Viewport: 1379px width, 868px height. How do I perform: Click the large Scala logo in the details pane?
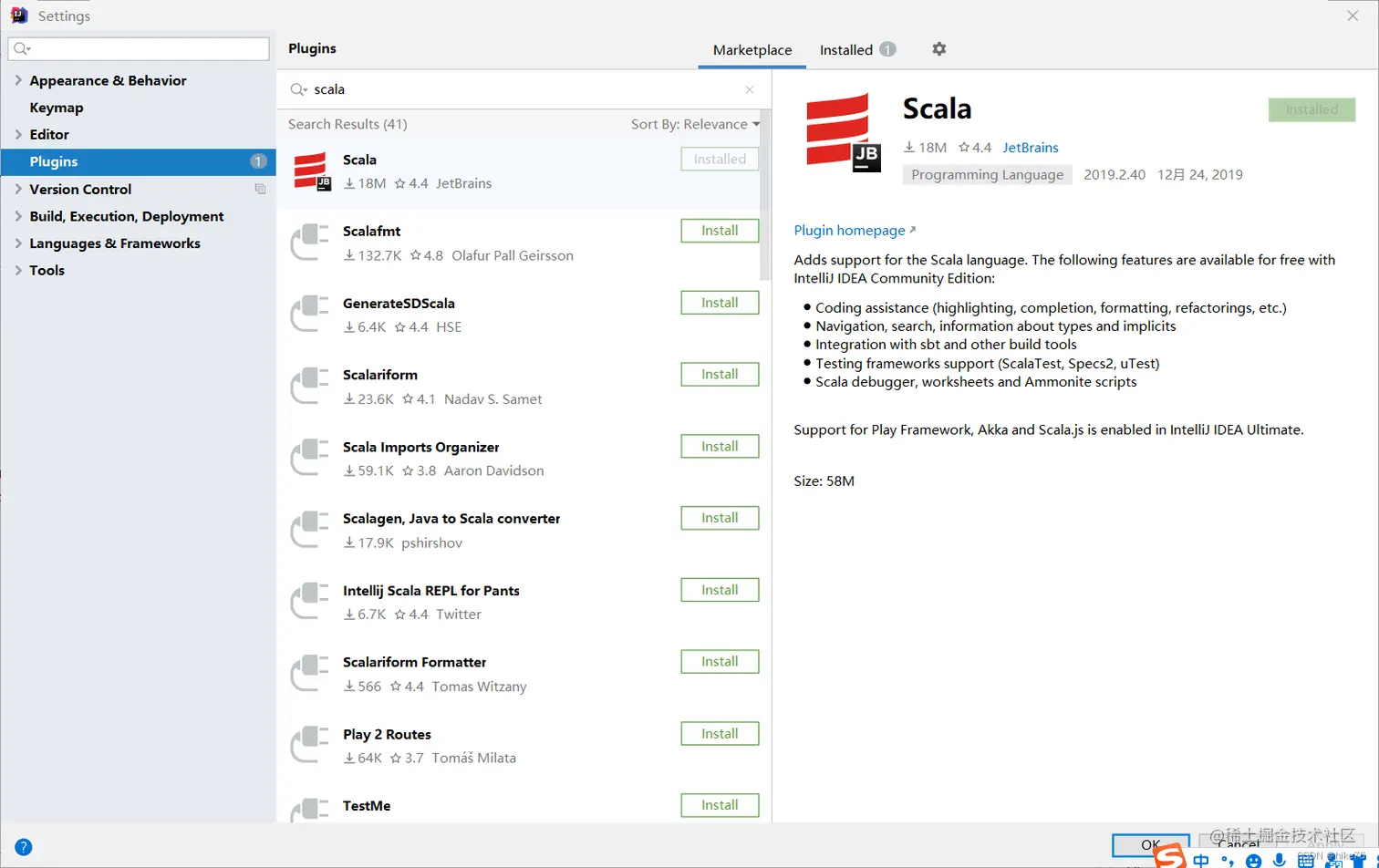click(x=844, y=133)
